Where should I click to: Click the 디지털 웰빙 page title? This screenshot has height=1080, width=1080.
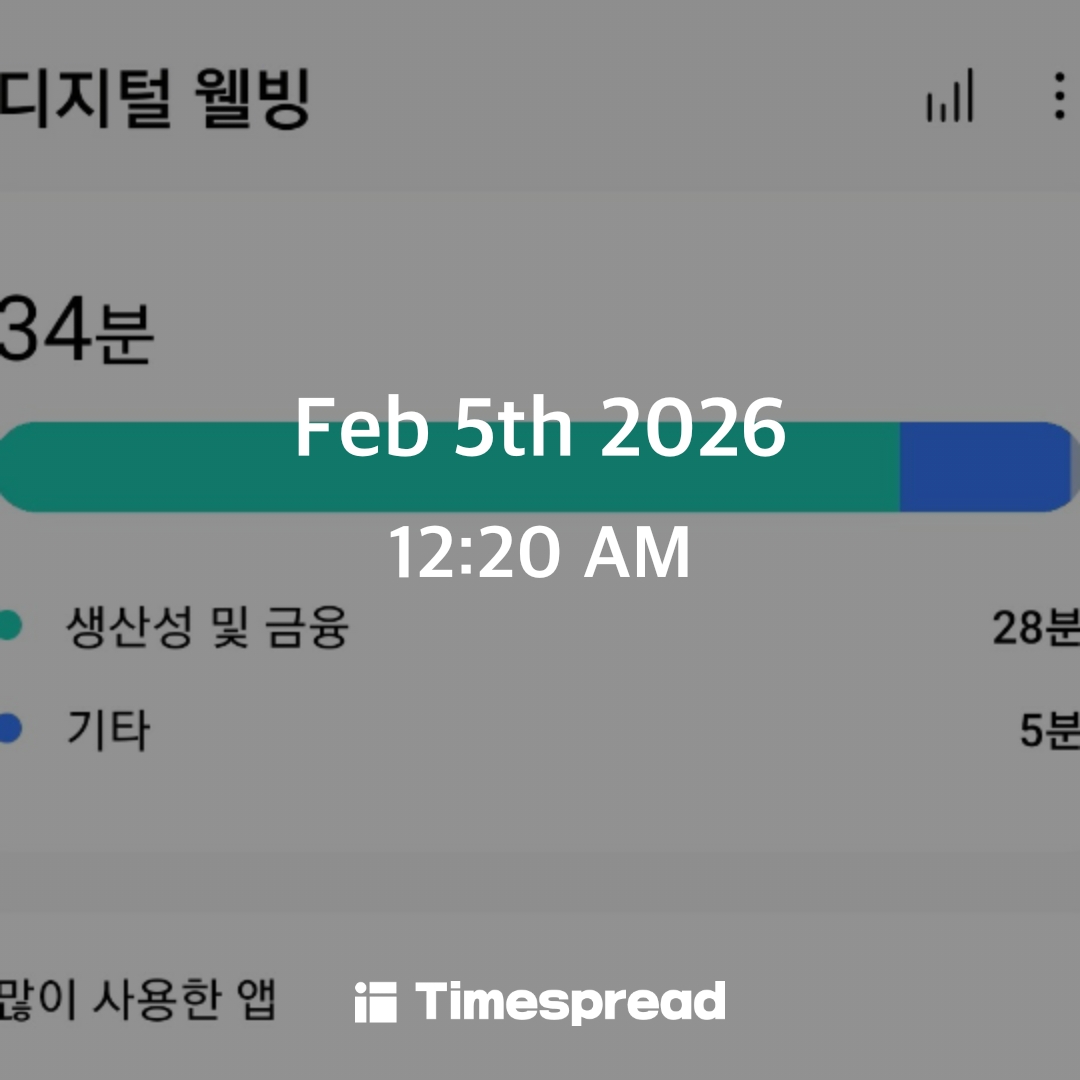click(155, 98)
